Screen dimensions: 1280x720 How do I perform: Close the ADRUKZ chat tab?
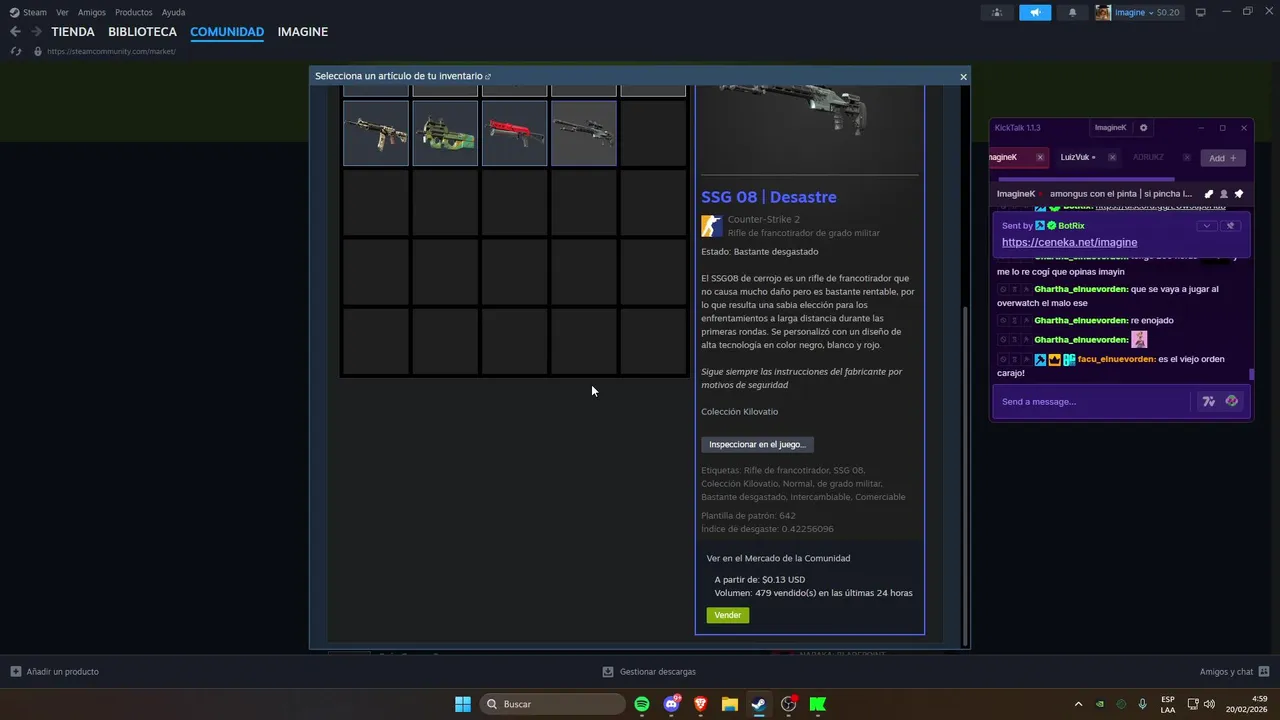1187,157
